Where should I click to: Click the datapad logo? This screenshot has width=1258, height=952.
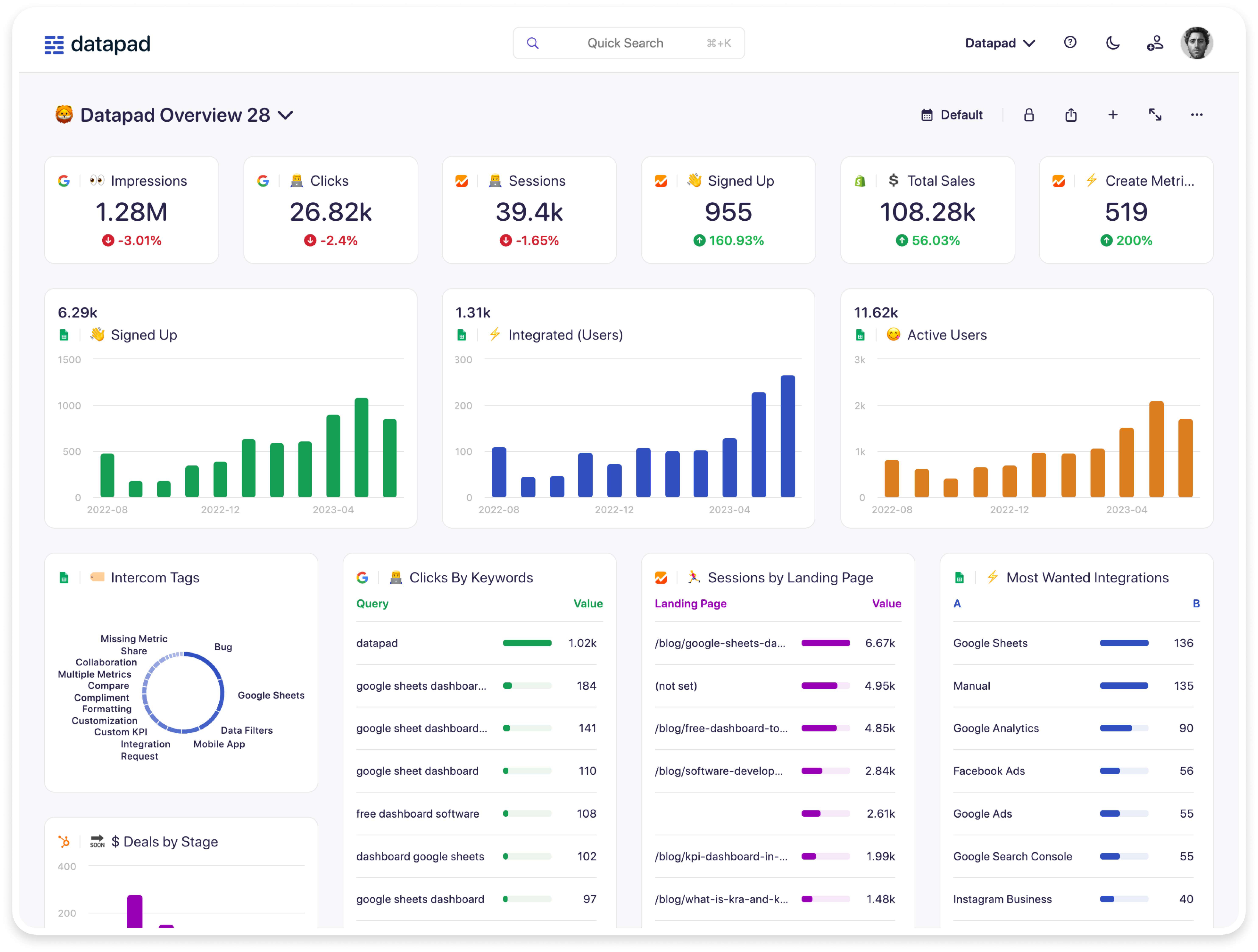97,44
